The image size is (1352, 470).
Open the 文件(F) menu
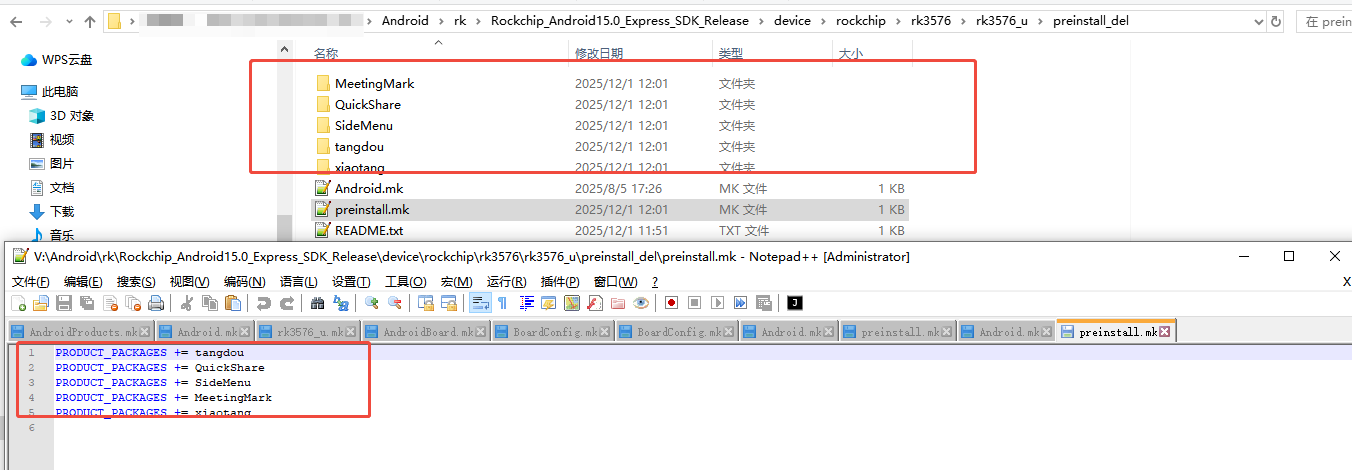coord(30,282)
